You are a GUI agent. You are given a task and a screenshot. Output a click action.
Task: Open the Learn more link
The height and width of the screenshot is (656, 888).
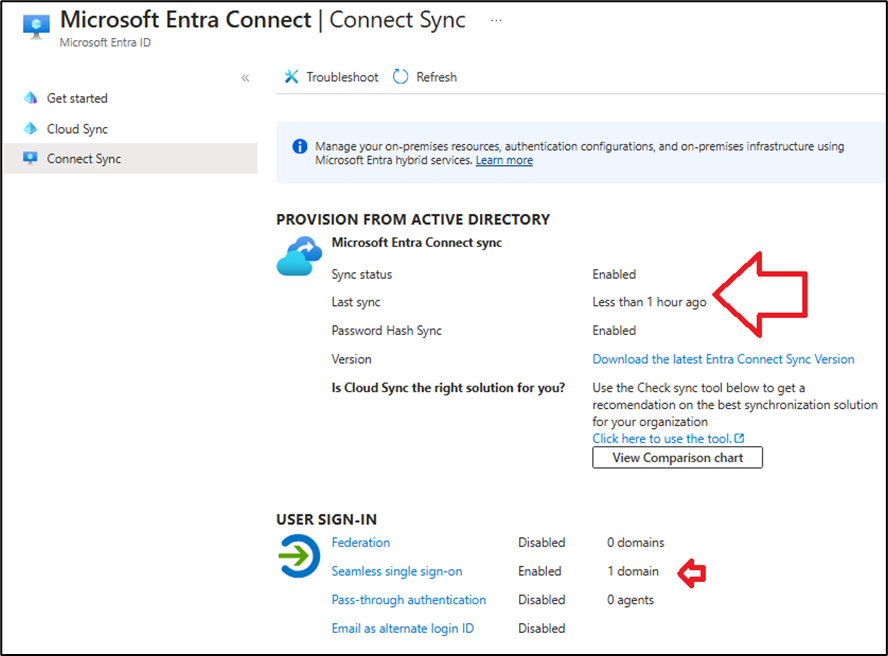(504, 161)
